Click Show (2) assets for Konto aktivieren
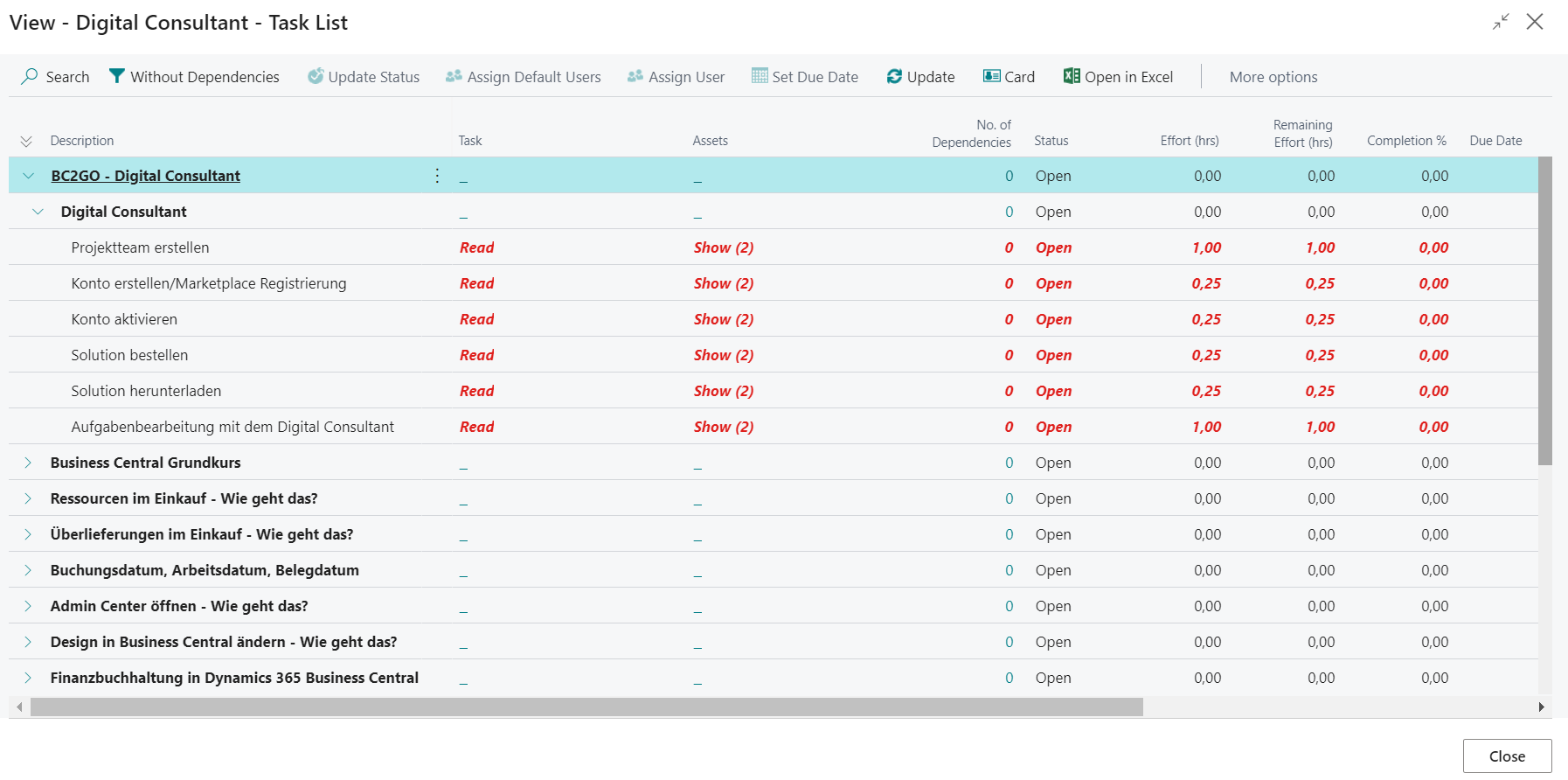This screenshot has height=780, width=1568. pos(723,319)
